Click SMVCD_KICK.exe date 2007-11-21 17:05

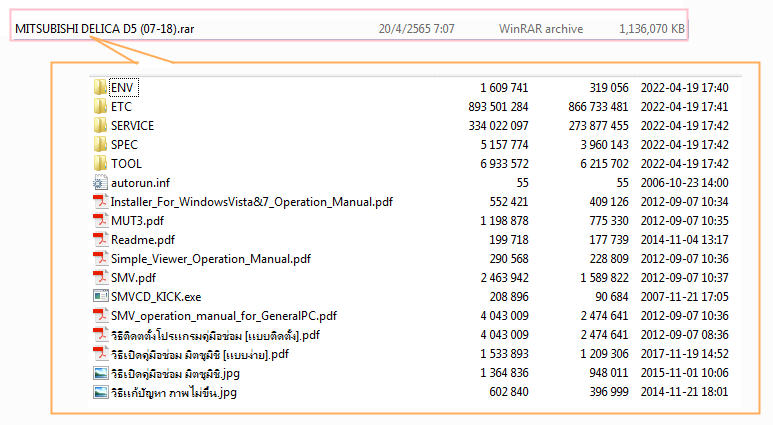tap(684, 297)
